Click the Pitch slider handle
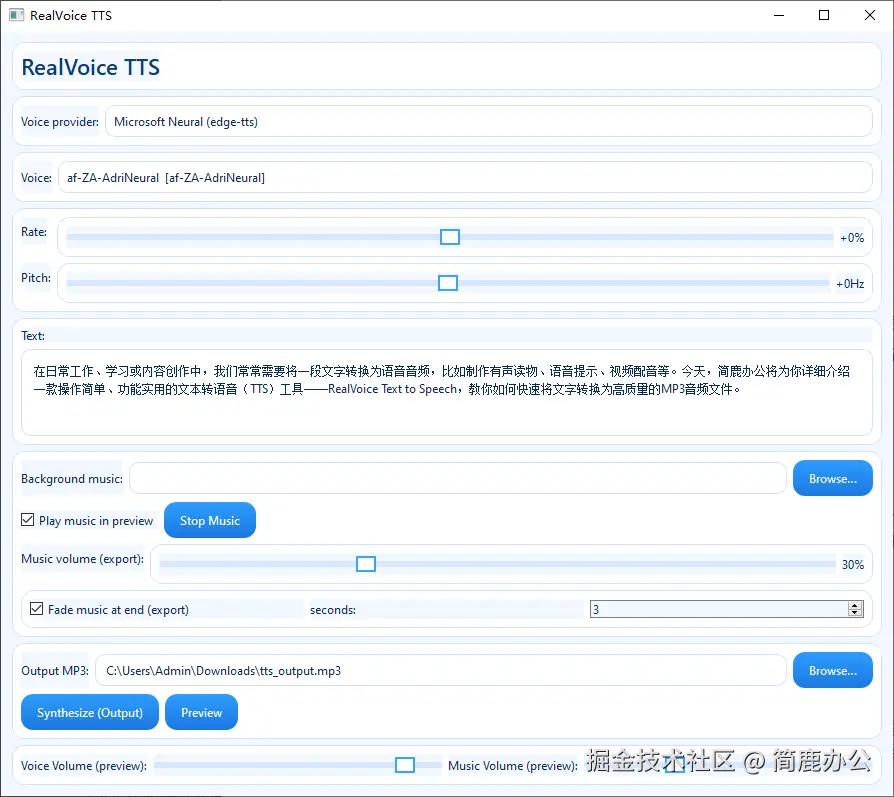The width and height of the screenshot is (894, 797). [x=448, y=283]
